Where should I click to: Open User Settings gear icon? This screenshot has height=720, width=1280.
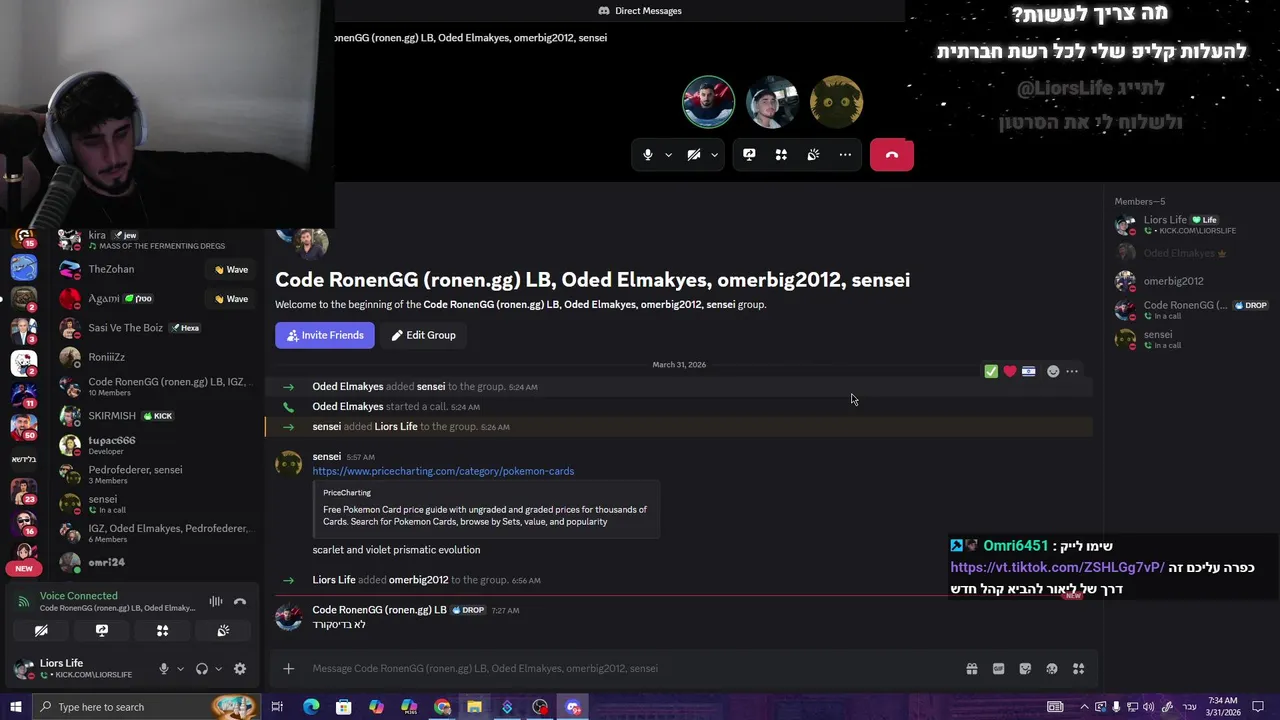click(240, 669)
